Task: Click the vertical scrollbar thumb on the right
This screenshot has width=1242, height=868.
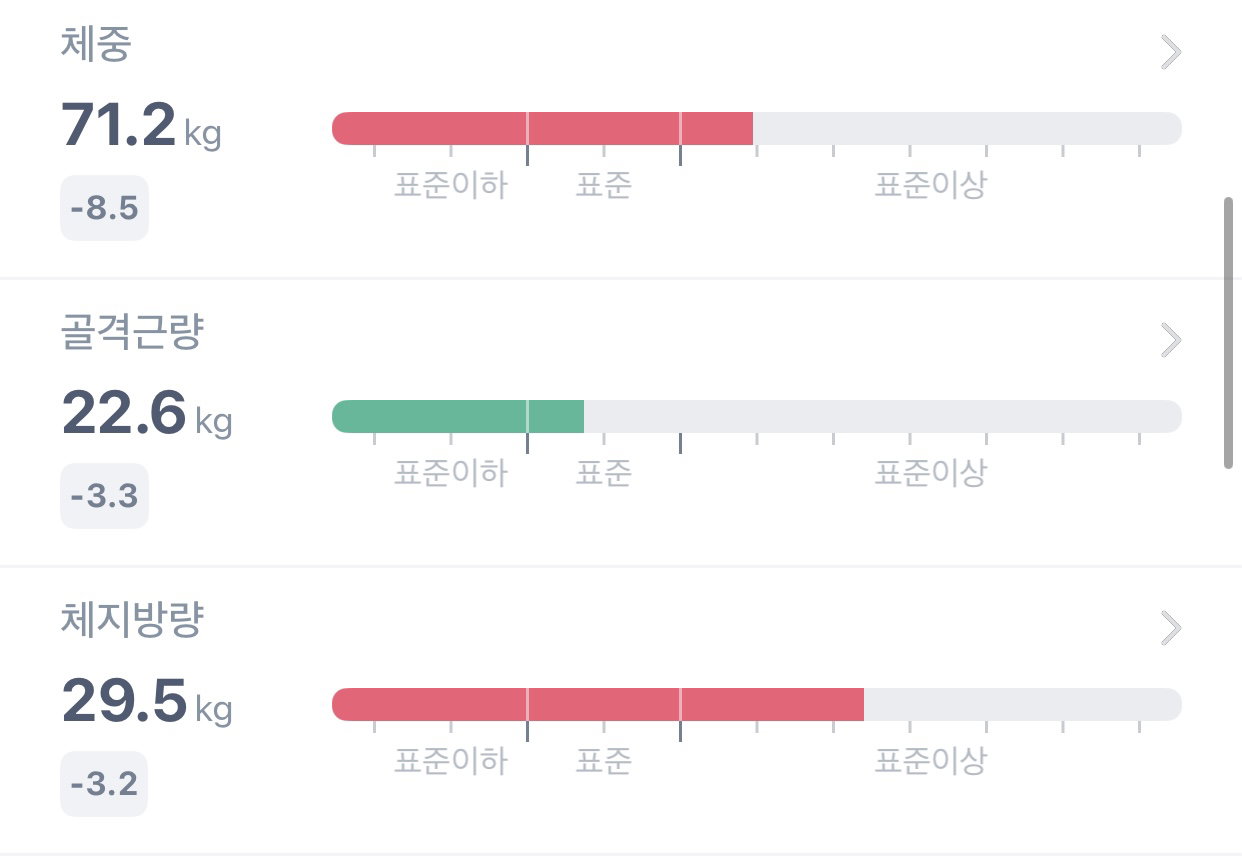Action: (1229, 333)
